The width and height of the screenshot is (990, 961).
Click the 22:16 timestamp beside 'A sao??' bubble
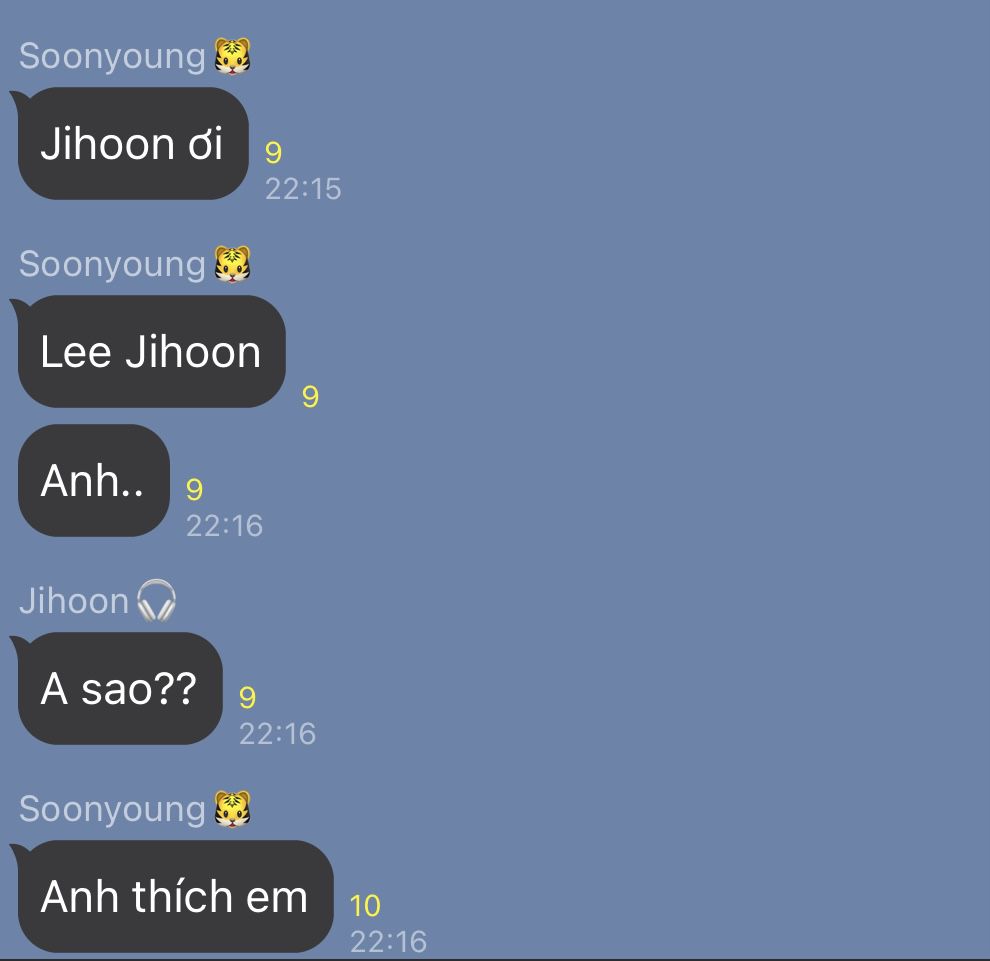point(277,734)
